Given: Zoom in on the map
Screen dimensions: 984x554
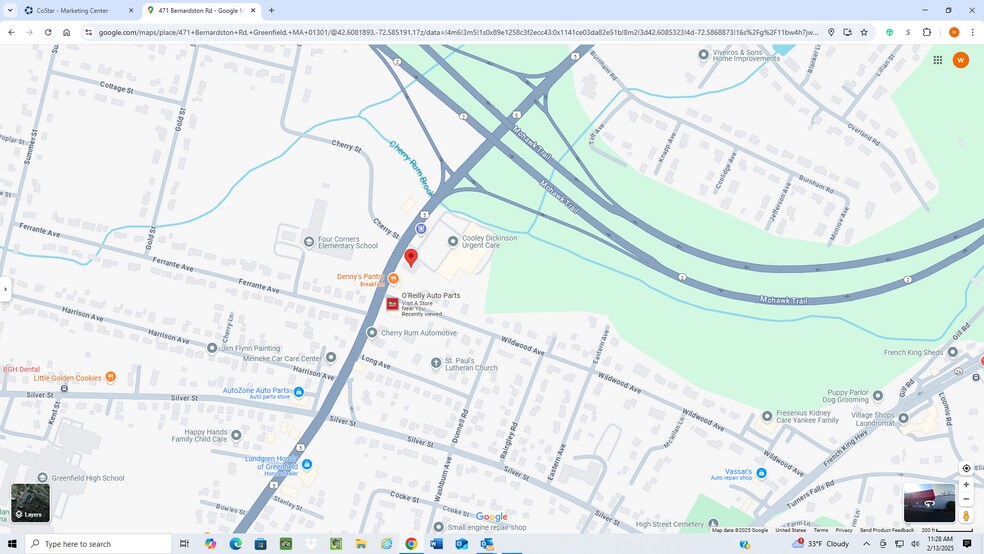Looking at the screenshot, I should [x=966, y=485].
